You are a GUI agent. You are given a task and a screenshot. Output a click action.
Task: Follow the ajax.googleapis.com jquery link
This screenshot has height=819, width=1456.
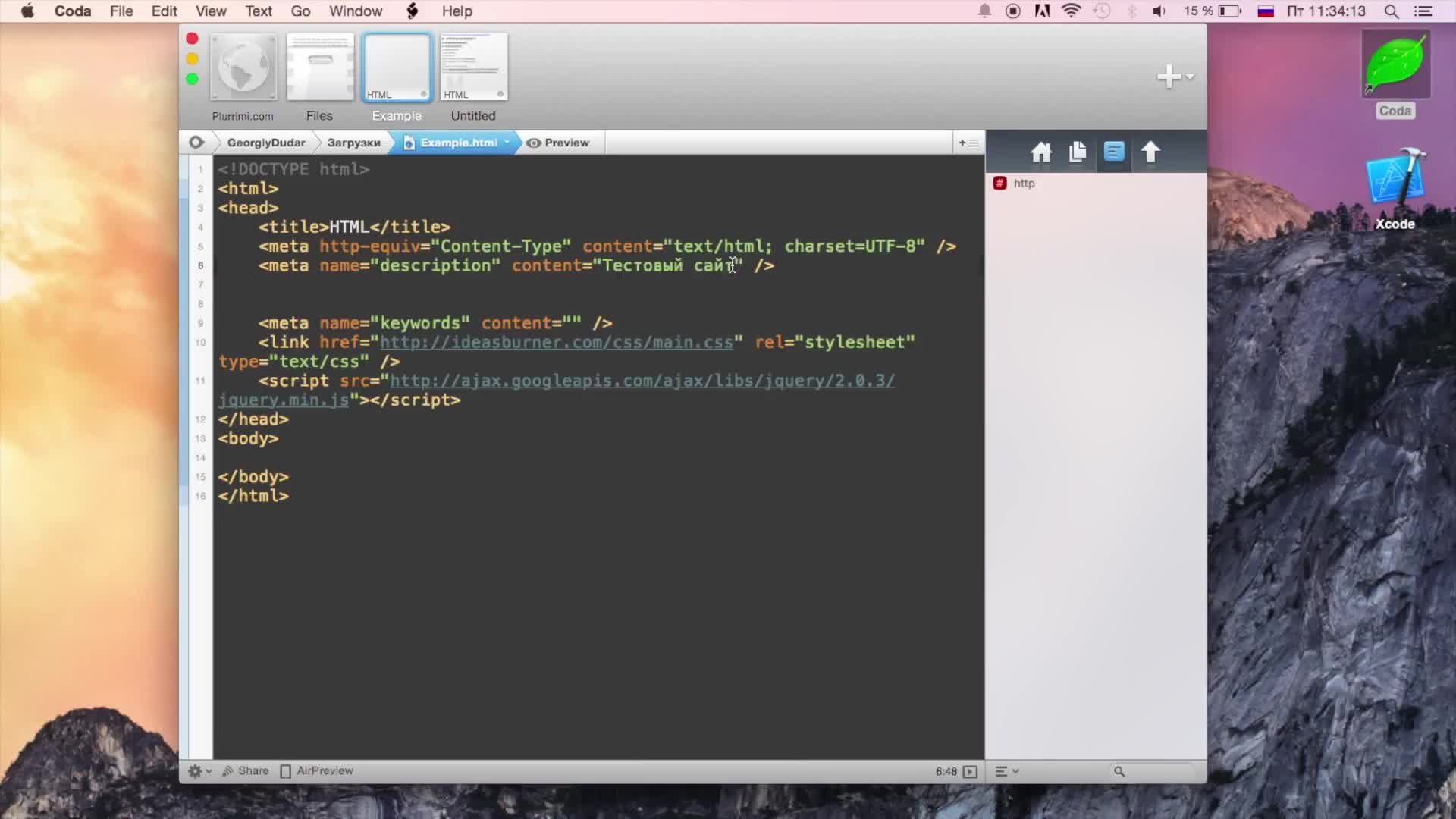(642, 381)
